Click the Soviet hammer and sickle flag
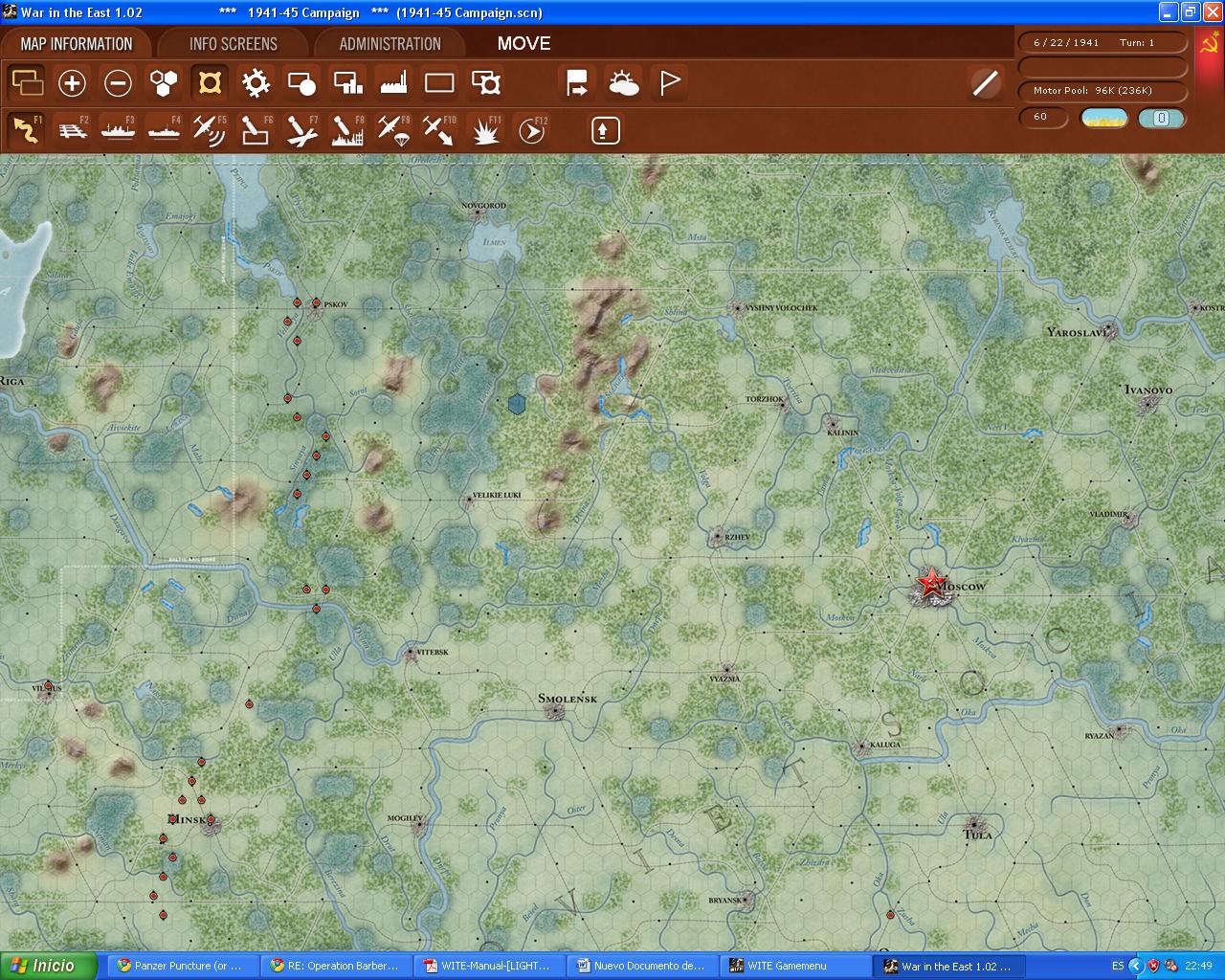 tap(1210, 43)
